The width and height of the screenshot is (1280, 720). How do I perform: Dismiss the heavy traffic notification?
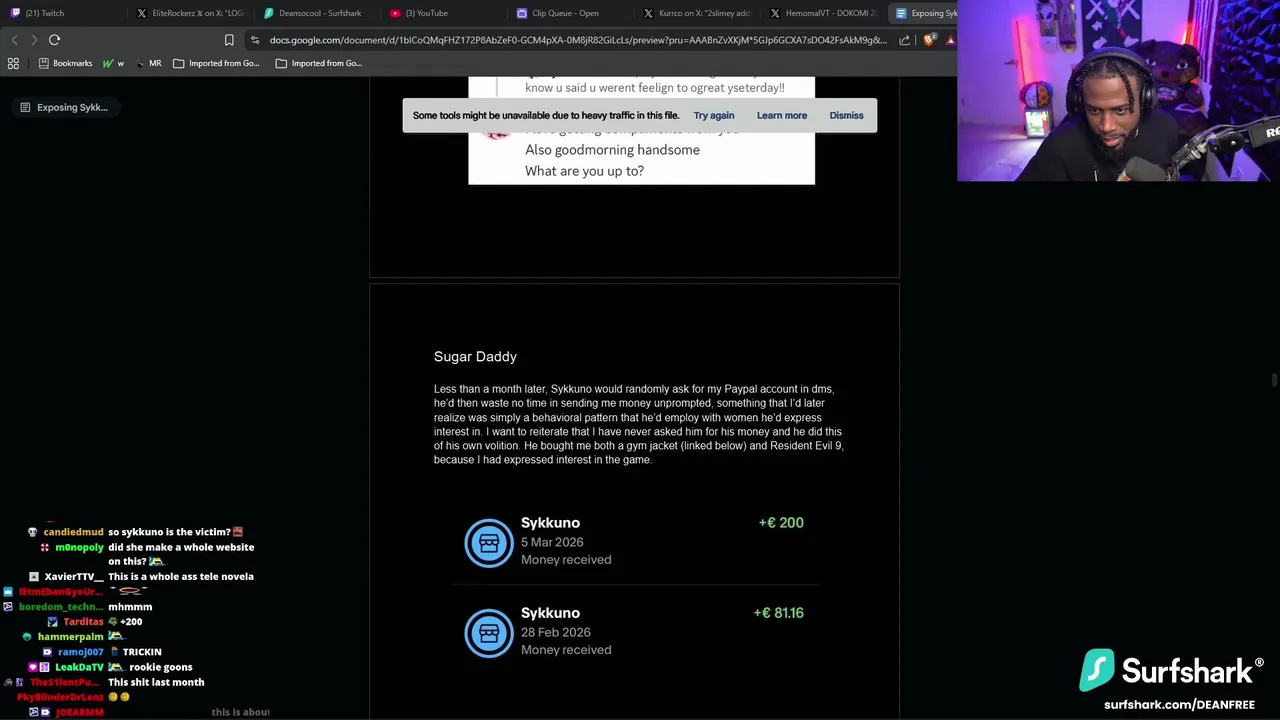pyautogui.click(x=846, y=115)
